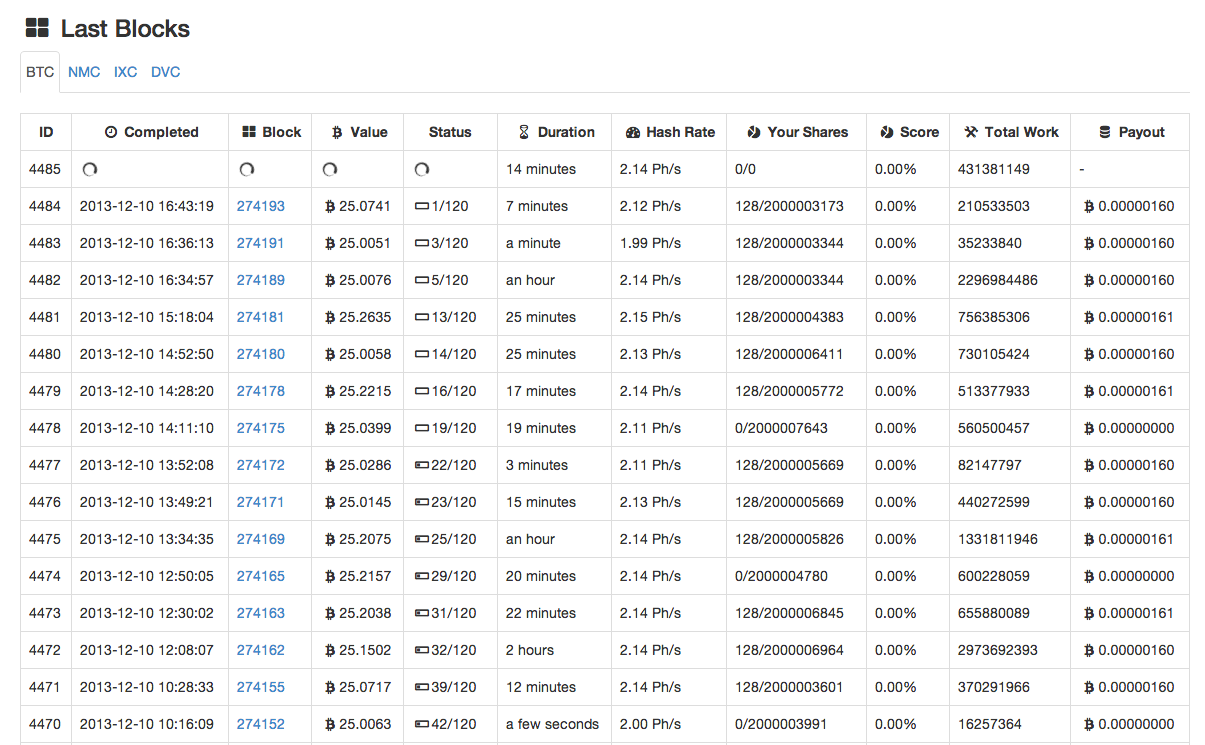Click the confirmation bar icon beside 13/120

pyautogui.click(x=422, y=317)
